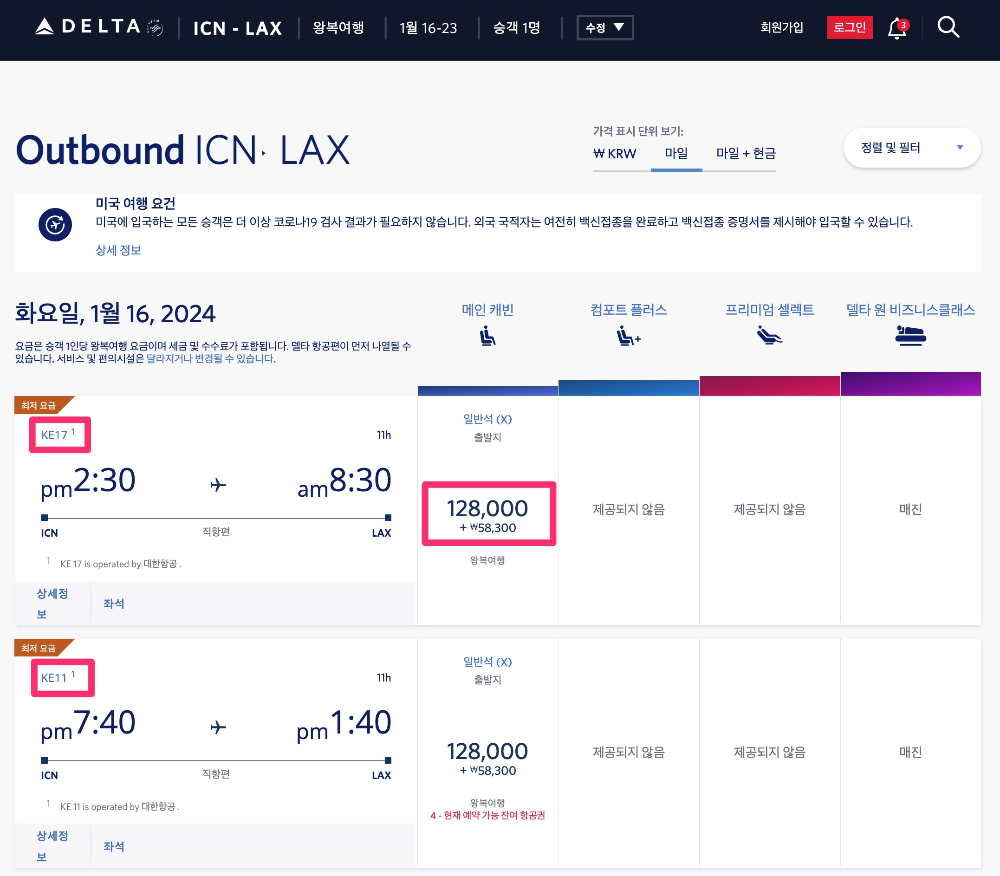The height and width of the screenshot is (876, 1000).
Task: Click the 매진 cell in KE17 row
Action: coord(910,509)
